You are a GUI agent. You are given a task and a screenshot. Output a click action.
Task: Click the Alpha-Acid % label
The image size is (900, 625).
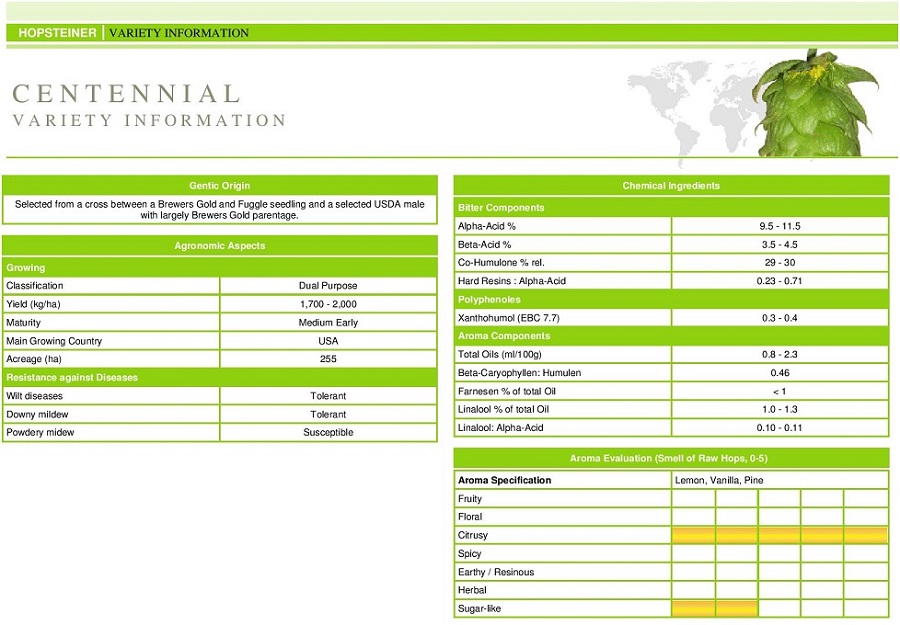tap(486, 226)
